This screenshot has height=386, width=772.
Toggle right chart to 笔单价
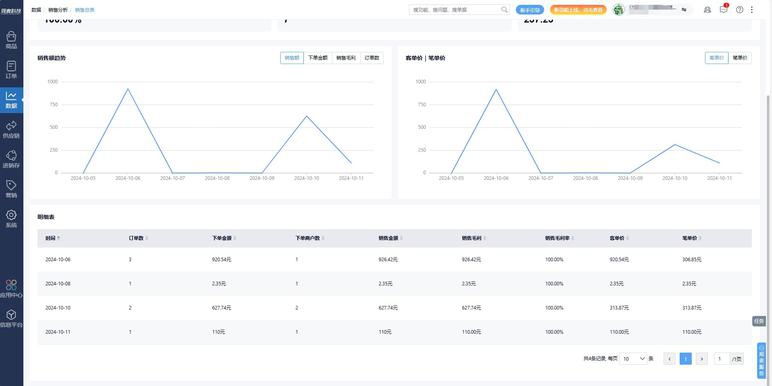coord(740,58)
